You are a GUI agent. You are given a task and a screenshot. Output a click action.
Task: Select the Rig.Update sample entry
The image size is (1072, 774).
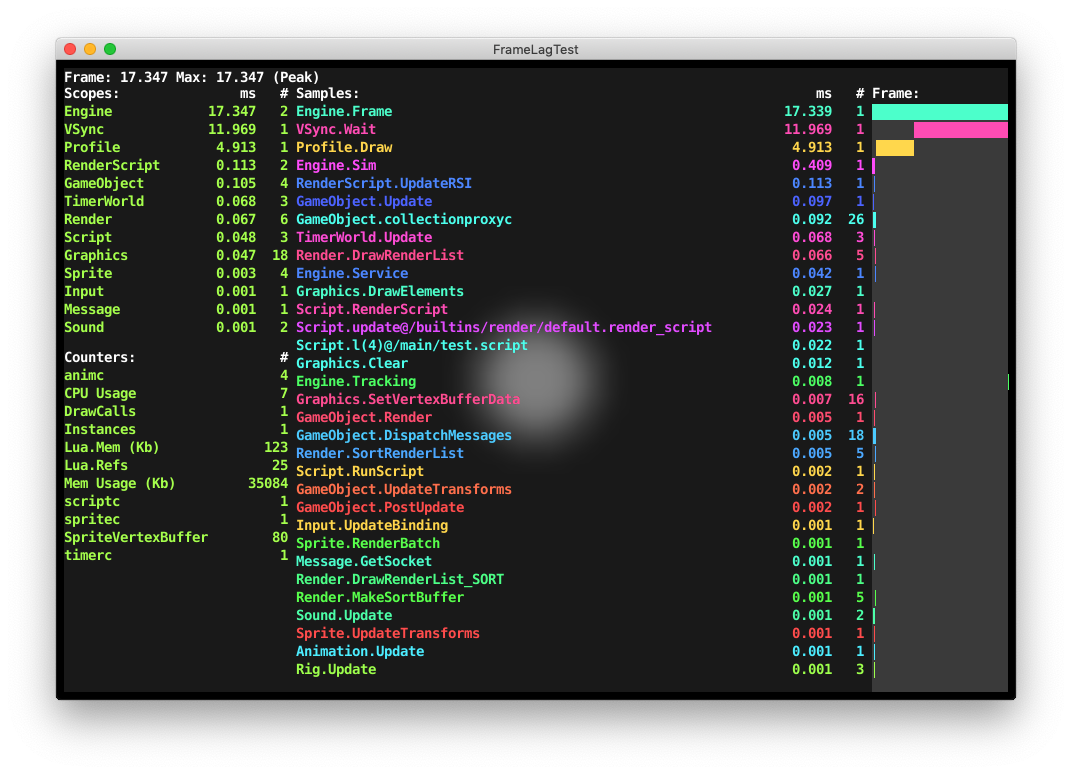click(336, 670)
